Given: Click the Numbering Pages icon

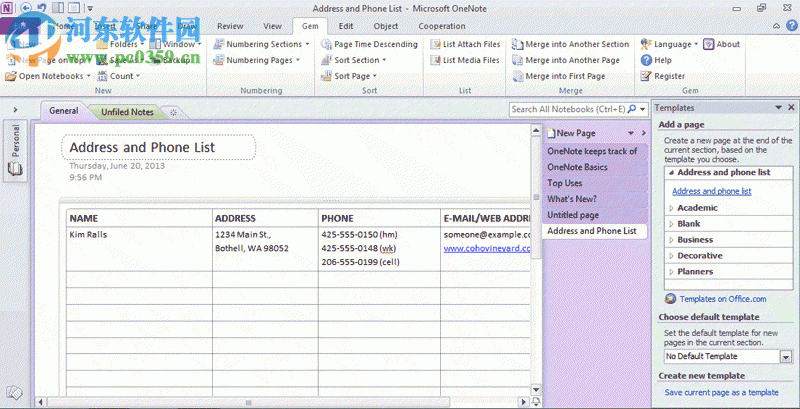Looking at the screenshot, I should pyautogui.click(x=218, y=60).
